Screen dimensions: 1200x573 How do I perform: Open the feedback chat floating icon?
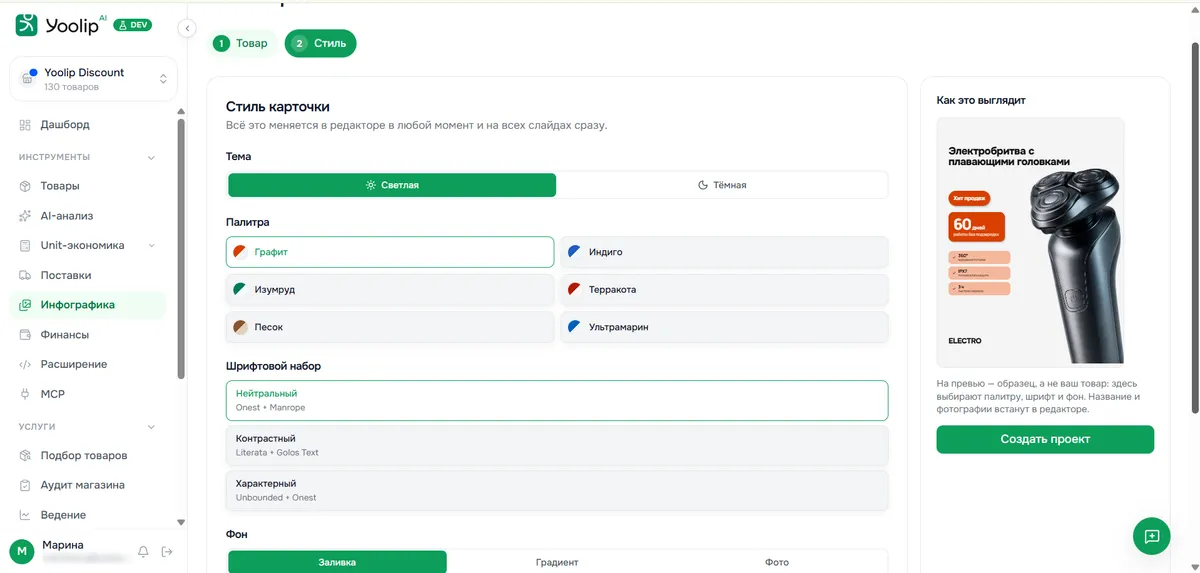1151,536
